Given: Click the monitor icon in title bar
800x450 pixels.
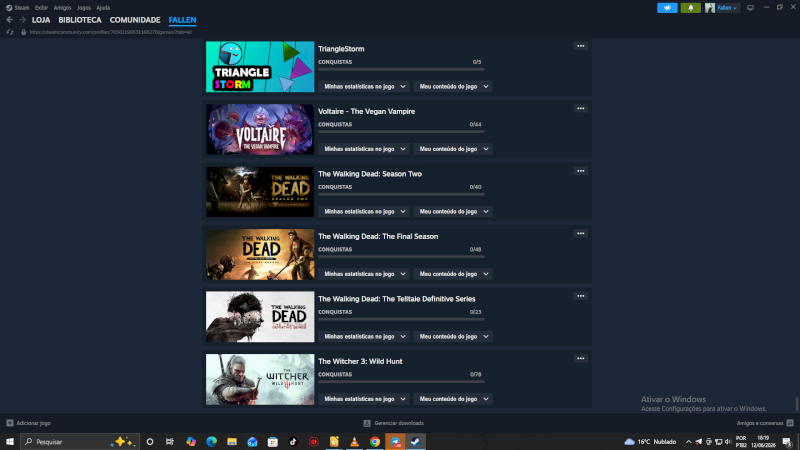Looking at the screenshot, I should point(750,8).
